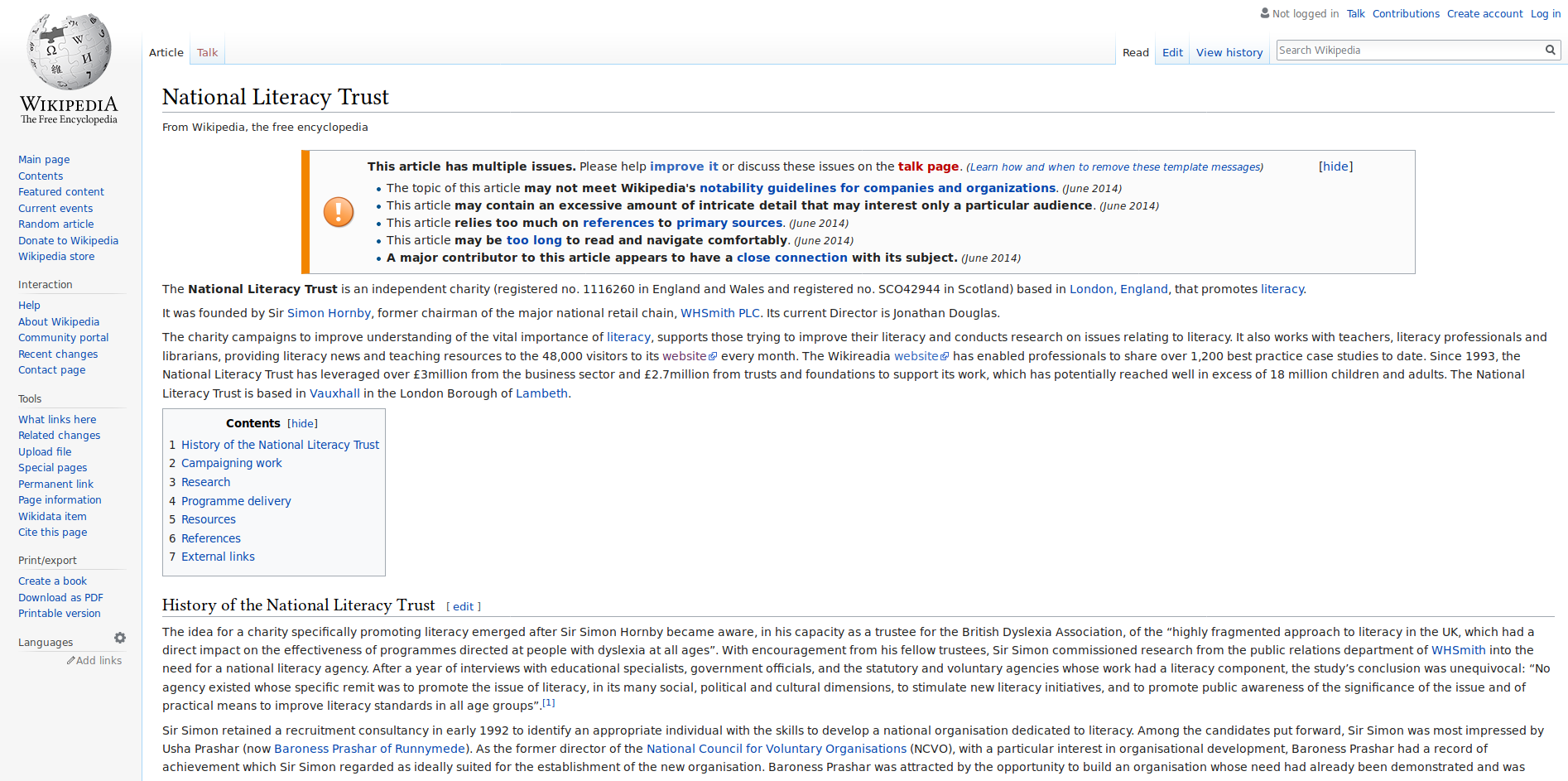Viewport: 1568px width, 781px height.
Task: Open the red talk page link in the notice
Action: click(x=928, y=166)
